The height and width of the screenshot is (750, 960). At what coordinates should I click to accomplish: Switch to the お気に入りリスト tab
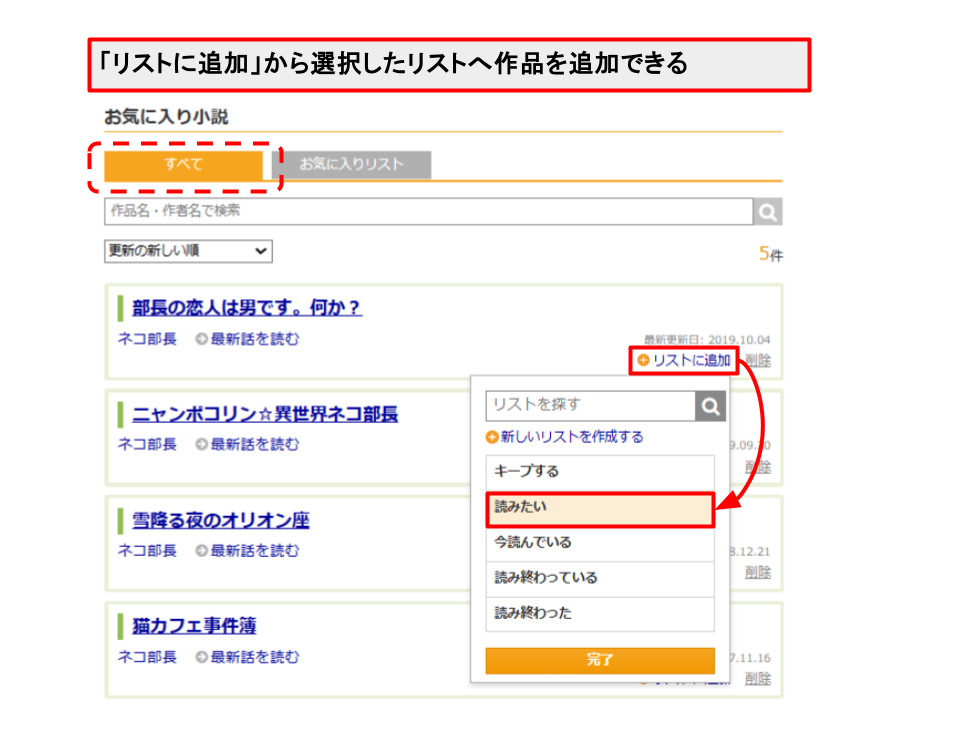[x=350, y=164]
